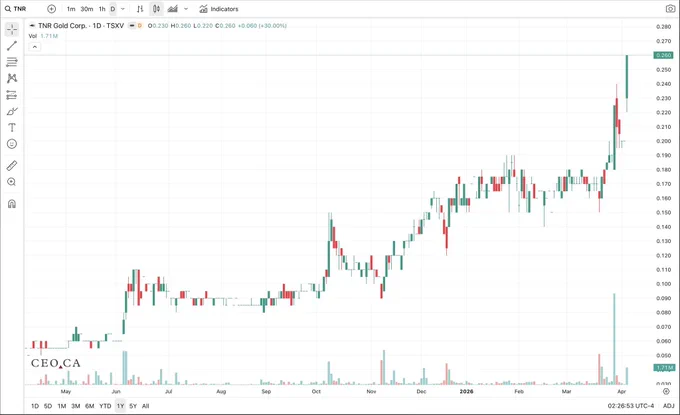Set the time range to 5D
The height and width of the screenshot is (415, 680).
[48, 406]
